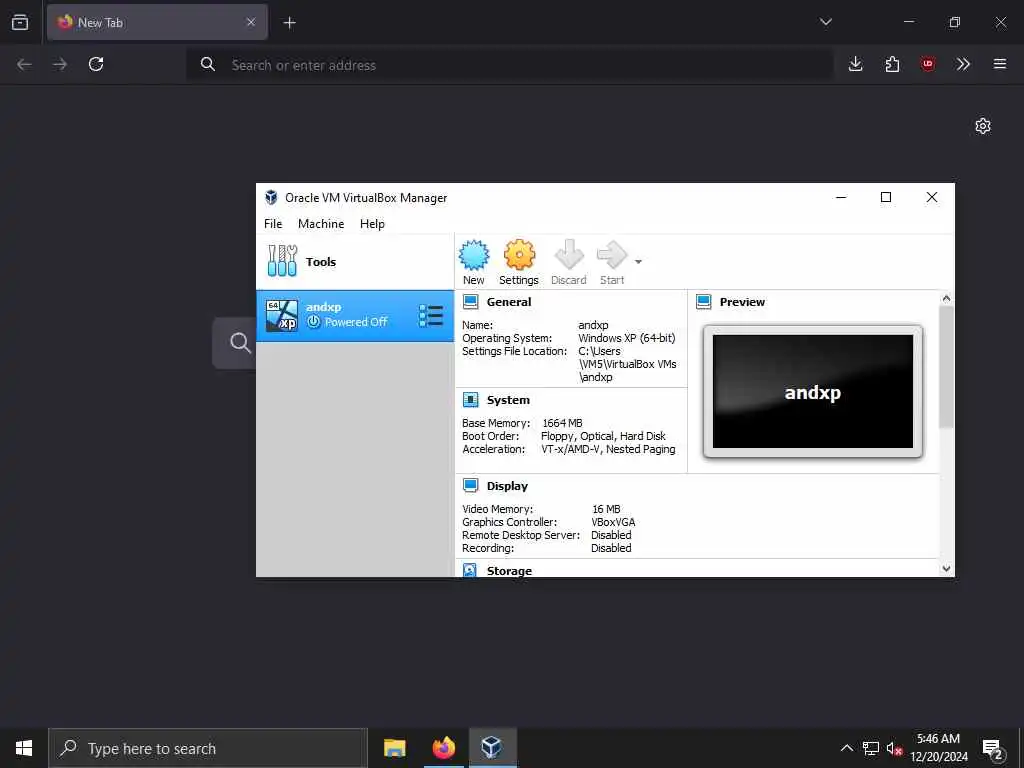Screen dimensions: 1024x768
Task: Click the General section monitor icon
Action: coord(470,302)
